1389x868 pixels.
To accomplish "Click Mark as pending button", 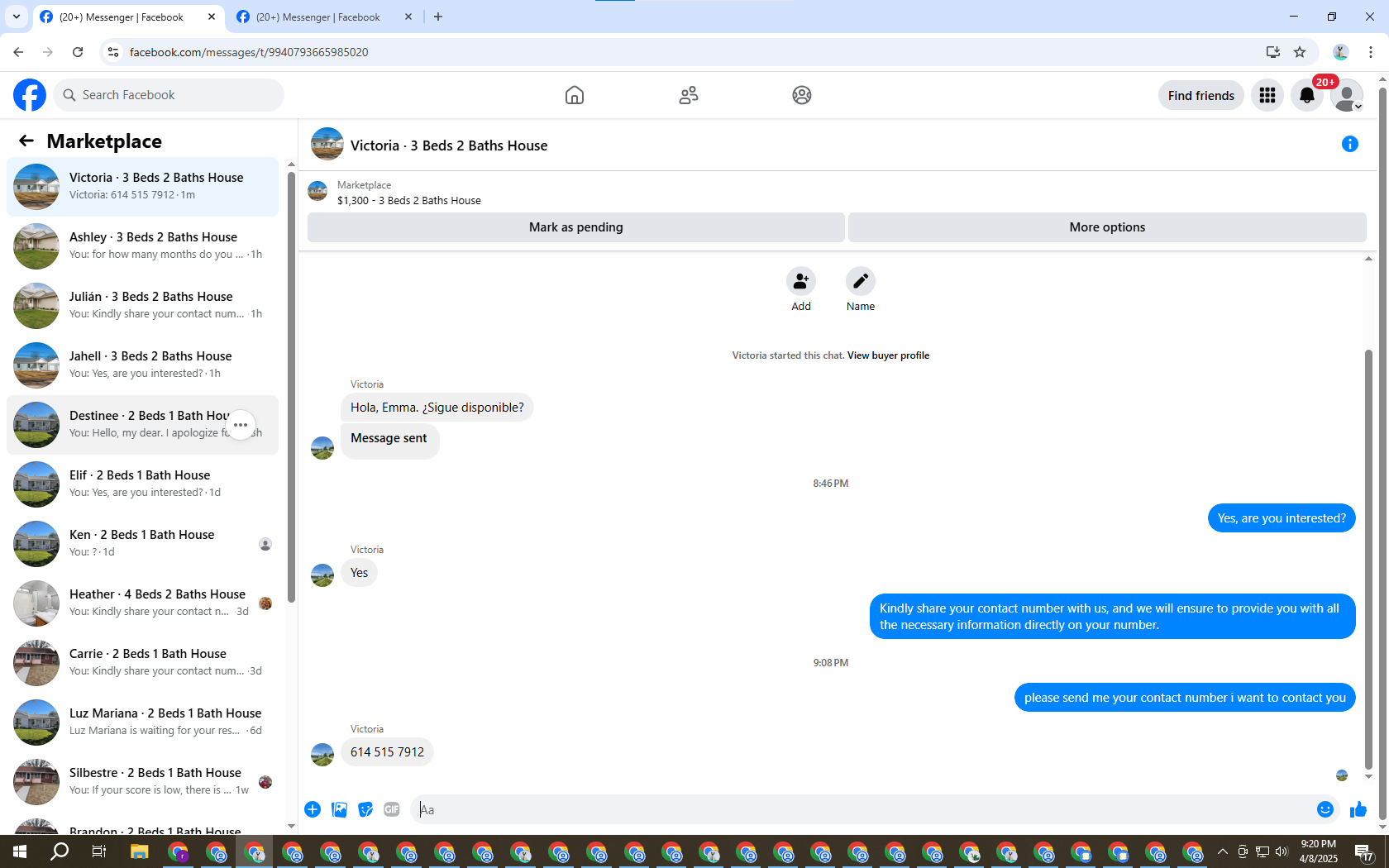I will pyautogui.click(x=576, y=227).
